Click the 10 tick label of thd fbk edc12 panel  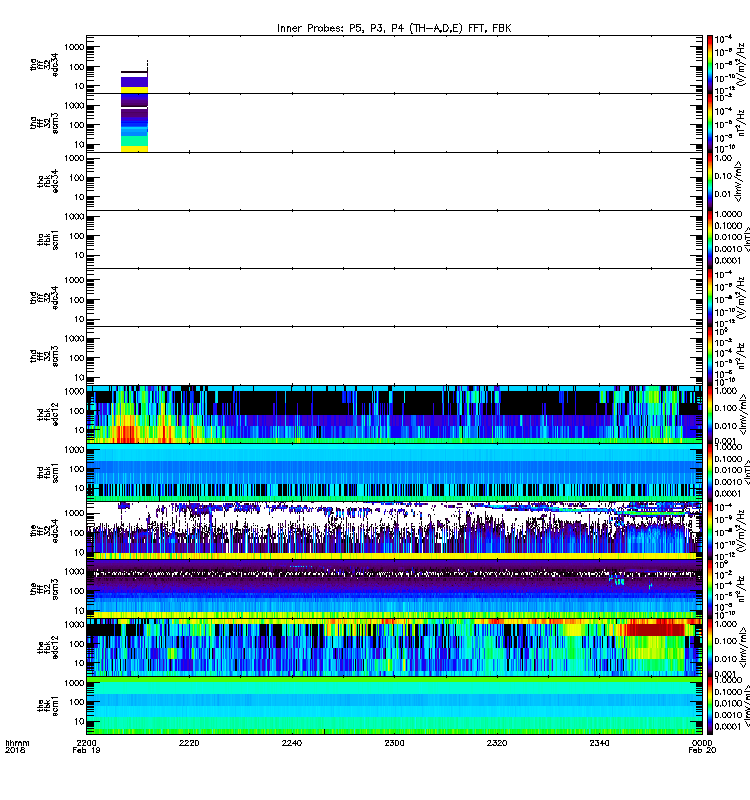point(79,430)
